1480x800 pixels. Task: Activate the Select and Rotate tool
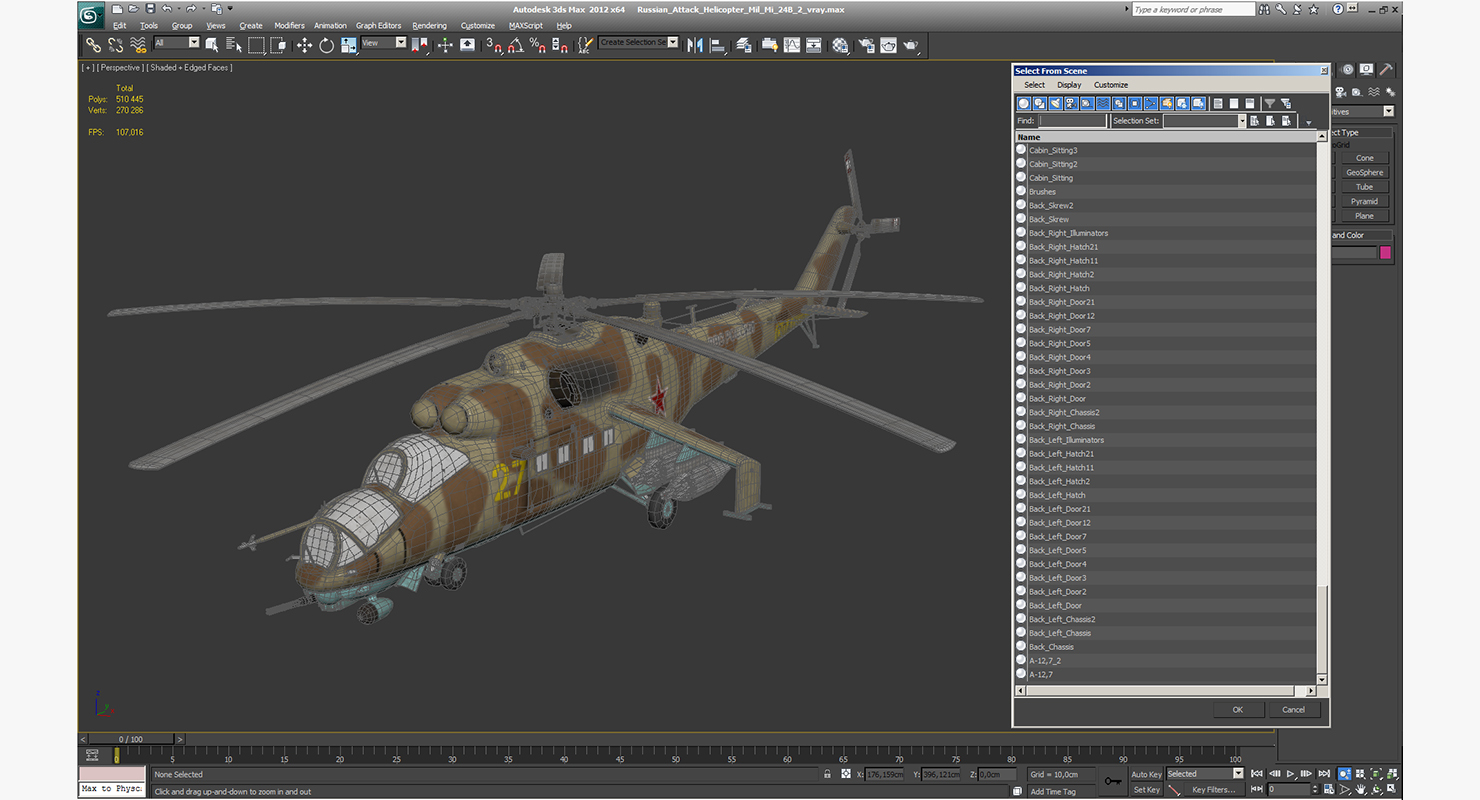click(x=327, y=45)
